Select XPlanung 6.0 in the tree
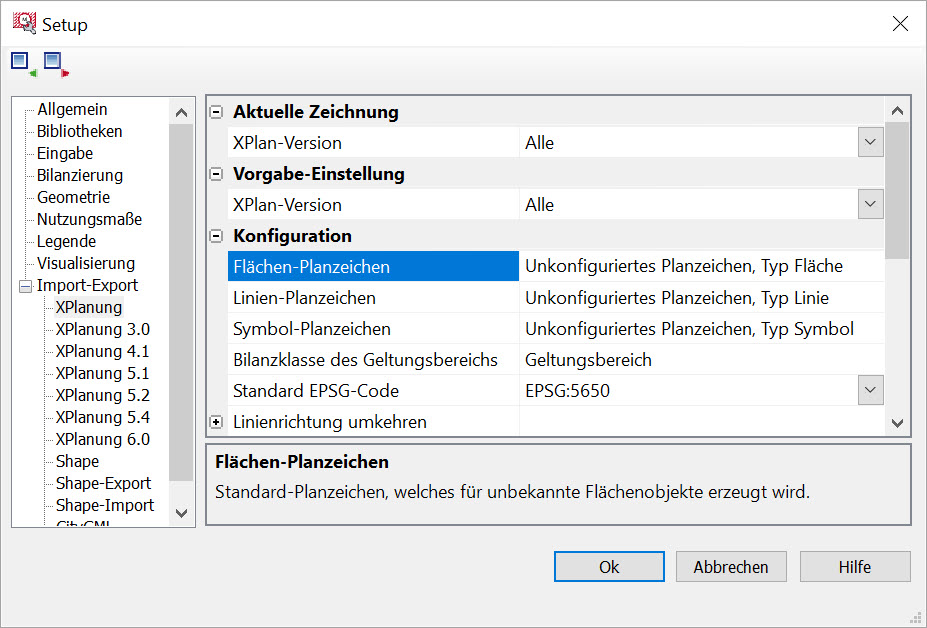This screenshot has width=927, height=628. pos(102,439)
